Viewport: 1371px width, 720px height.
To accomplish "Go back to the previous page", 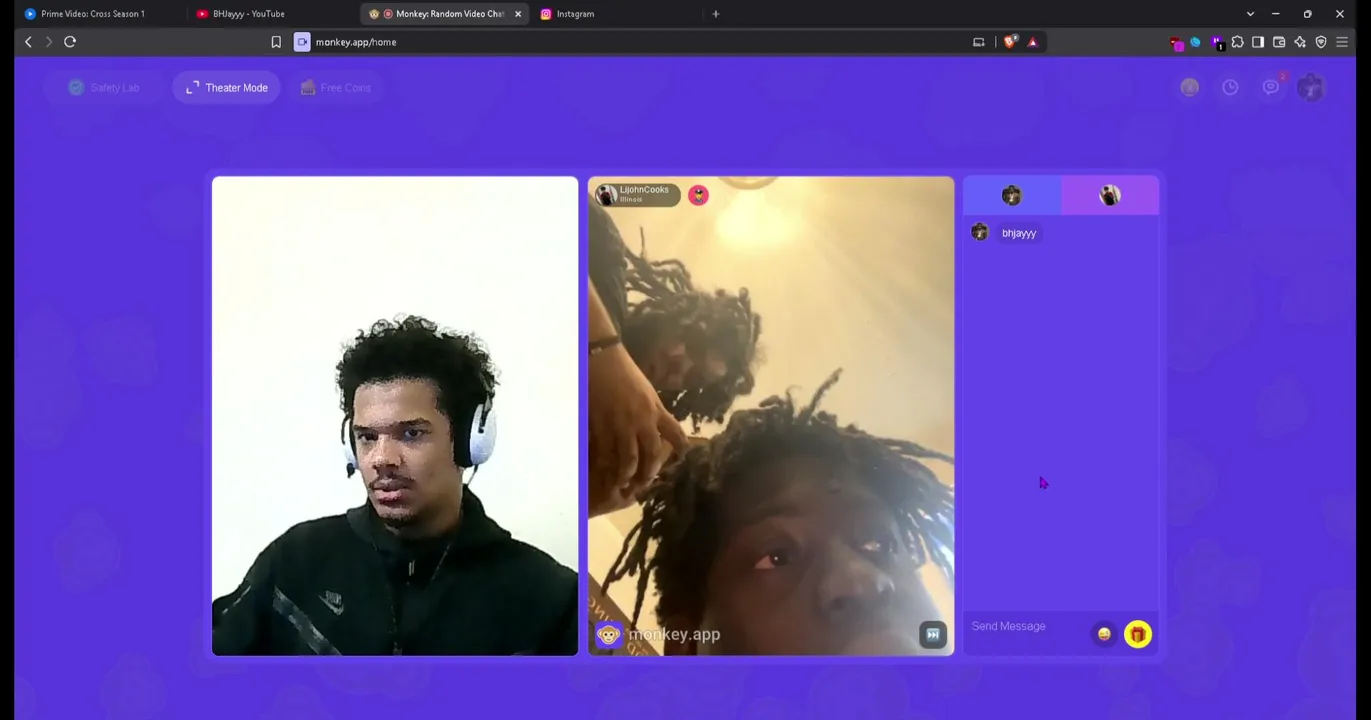I will (28, 42).
